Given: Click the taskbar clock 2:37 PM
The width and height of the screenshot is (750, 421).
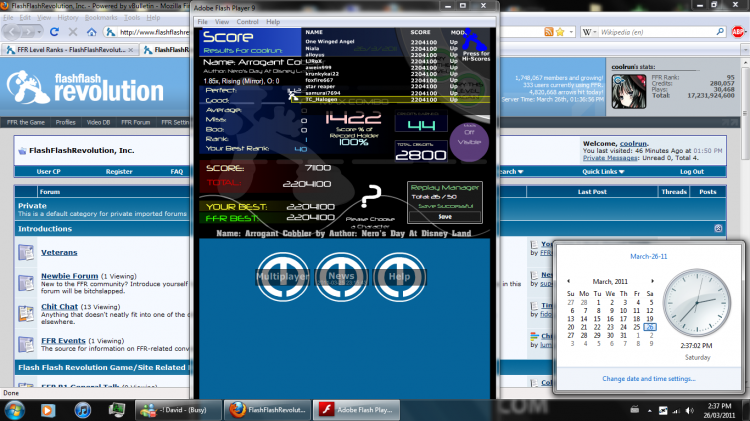Looking at the screenshot, I should [719, 406].
